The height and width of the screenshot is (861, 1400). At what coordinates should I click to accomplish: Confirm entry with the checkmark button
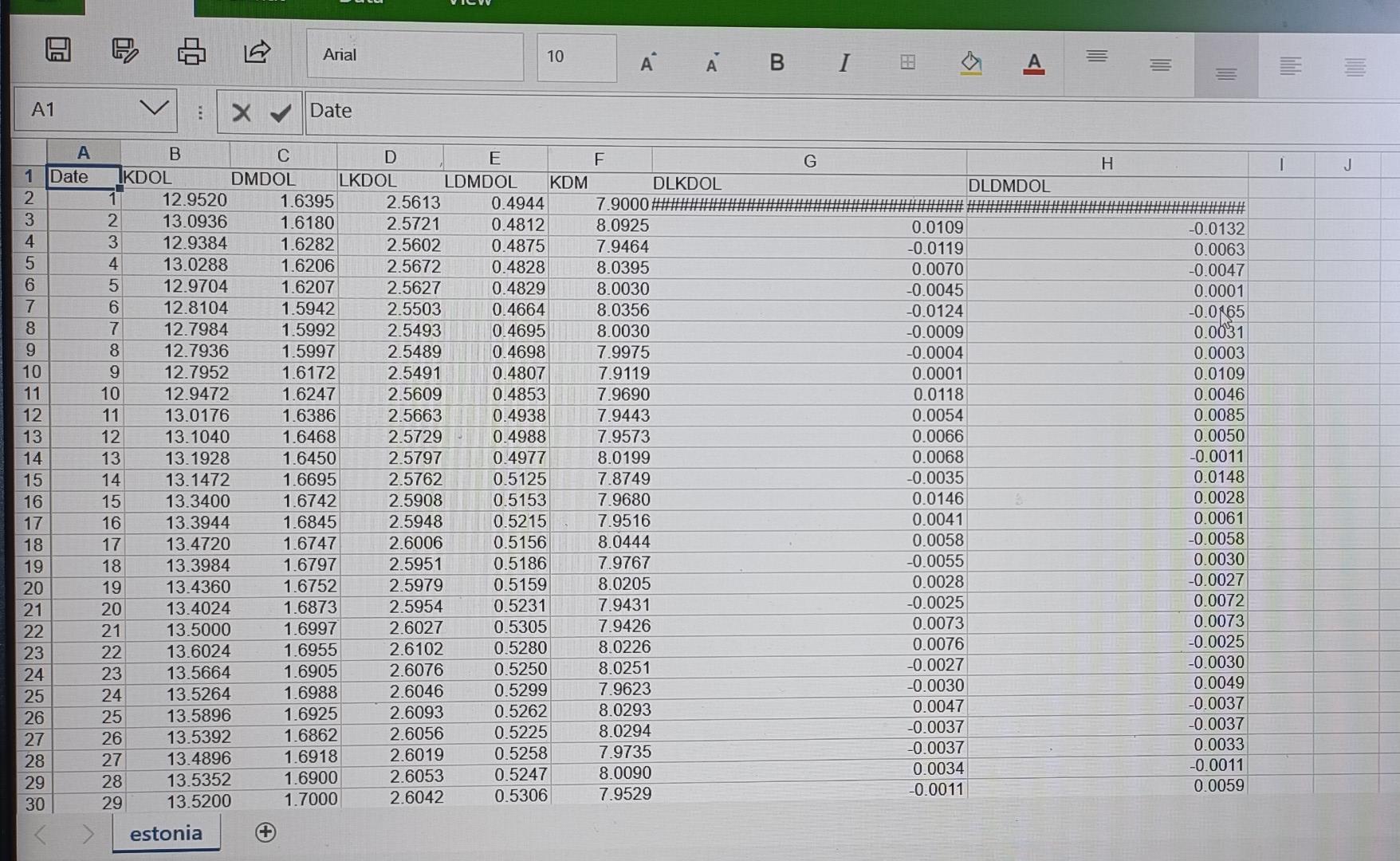point(278,113)
